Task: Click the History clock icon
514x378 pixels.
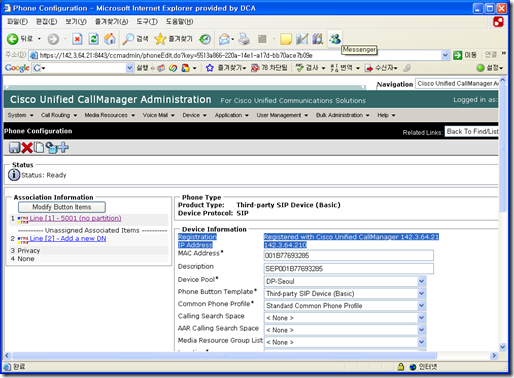Action: point(205,39)
